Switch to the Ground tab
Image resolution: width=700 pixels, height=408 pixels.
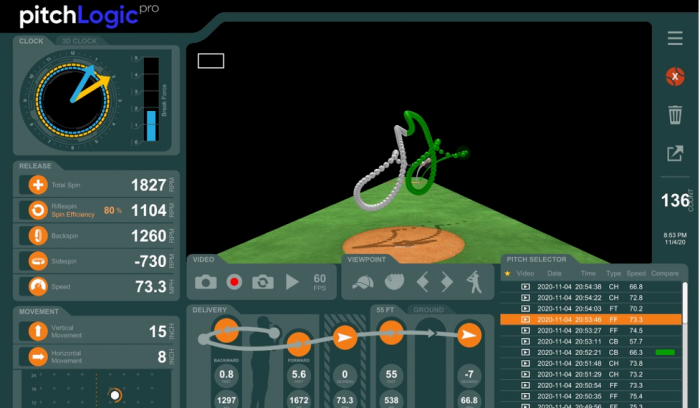pyautogui.click(x=429, y=310)
